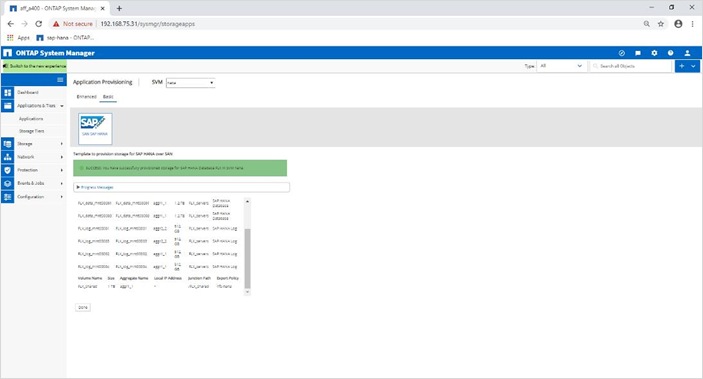Expand the Network menu arrow

click(62, 157)
